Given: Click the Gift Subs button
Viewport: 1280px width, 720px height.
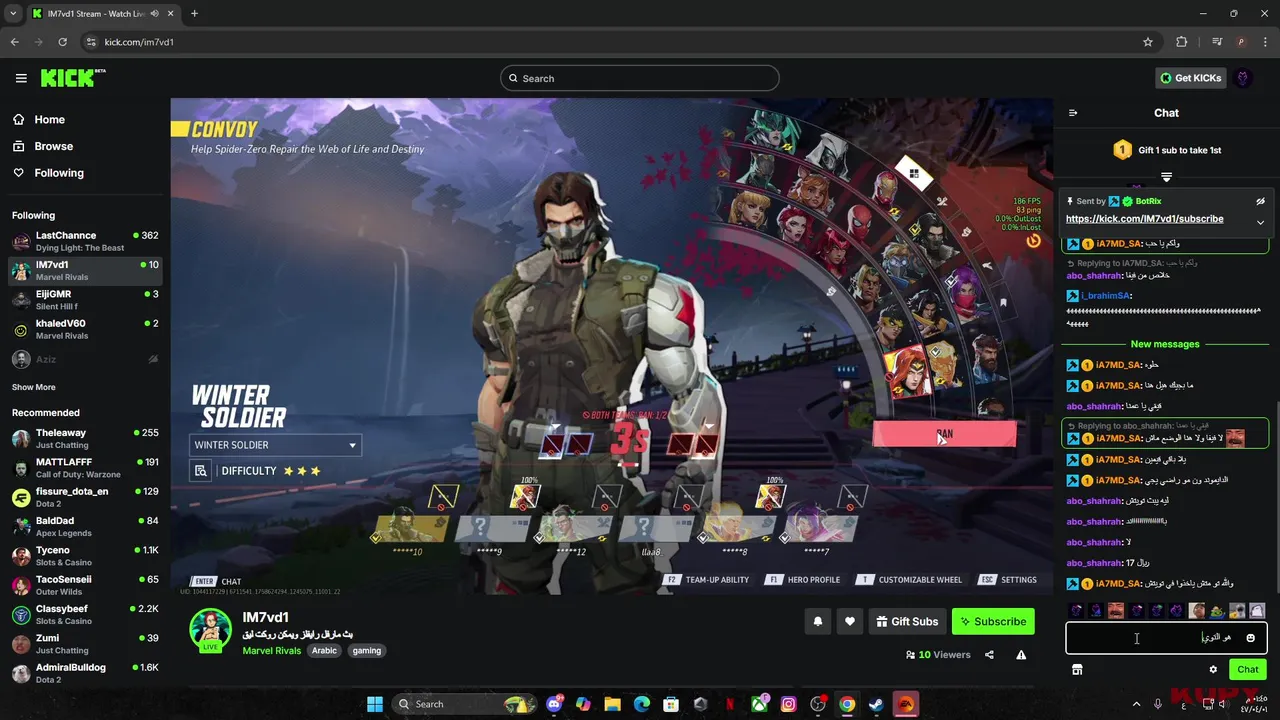Looking at the screenshot, I should coord(907,621).
